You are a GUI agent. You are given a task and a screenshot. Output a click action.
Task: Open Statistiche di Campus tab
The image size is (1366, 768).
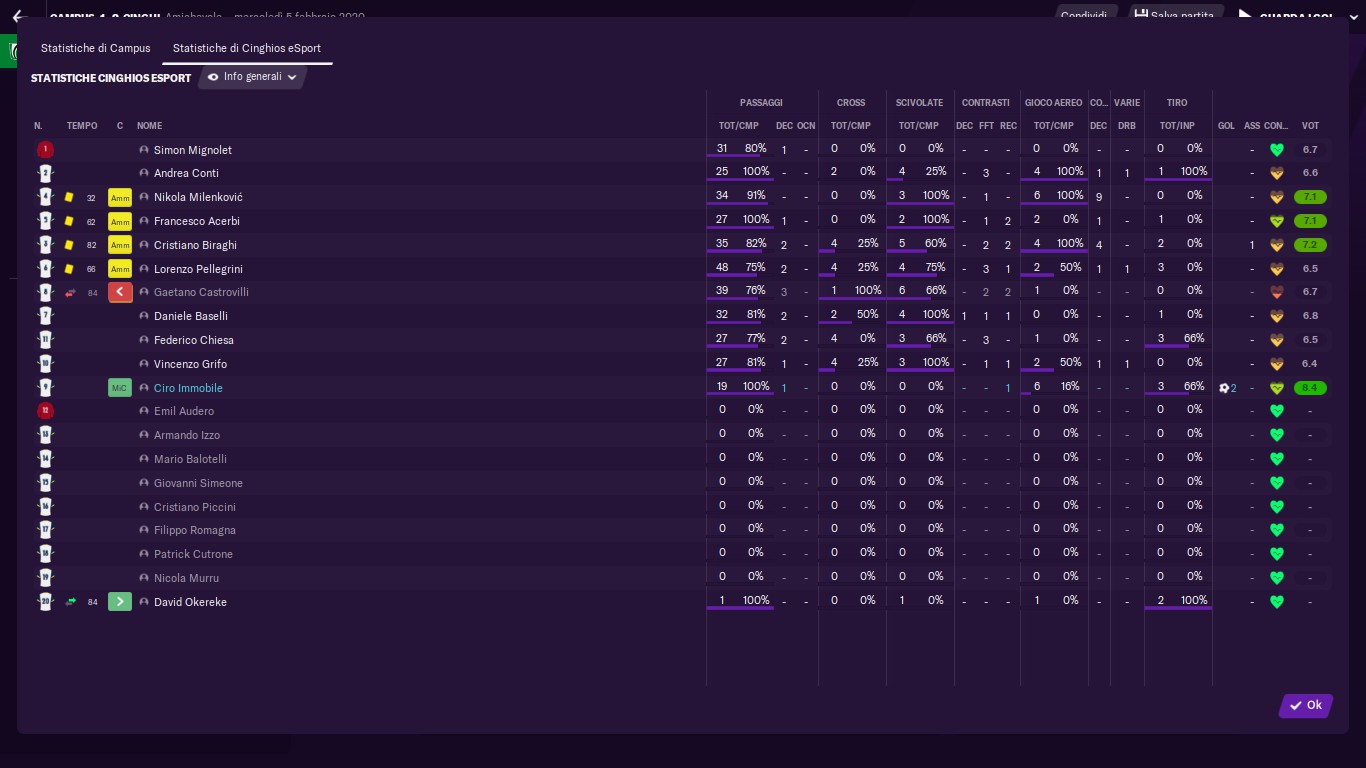[x=95, y=48]
